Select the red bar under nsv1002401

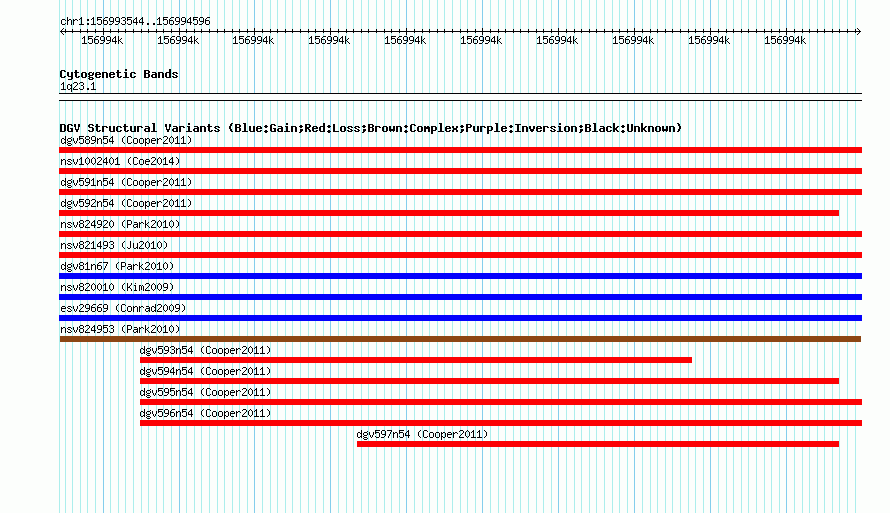pyautogui.click(x=460, y=171)
